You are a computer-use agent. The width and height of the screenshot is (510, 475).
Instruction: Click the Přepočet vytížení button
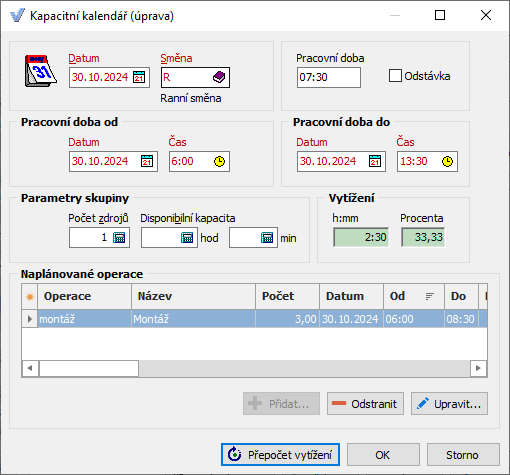click(280, 455)
